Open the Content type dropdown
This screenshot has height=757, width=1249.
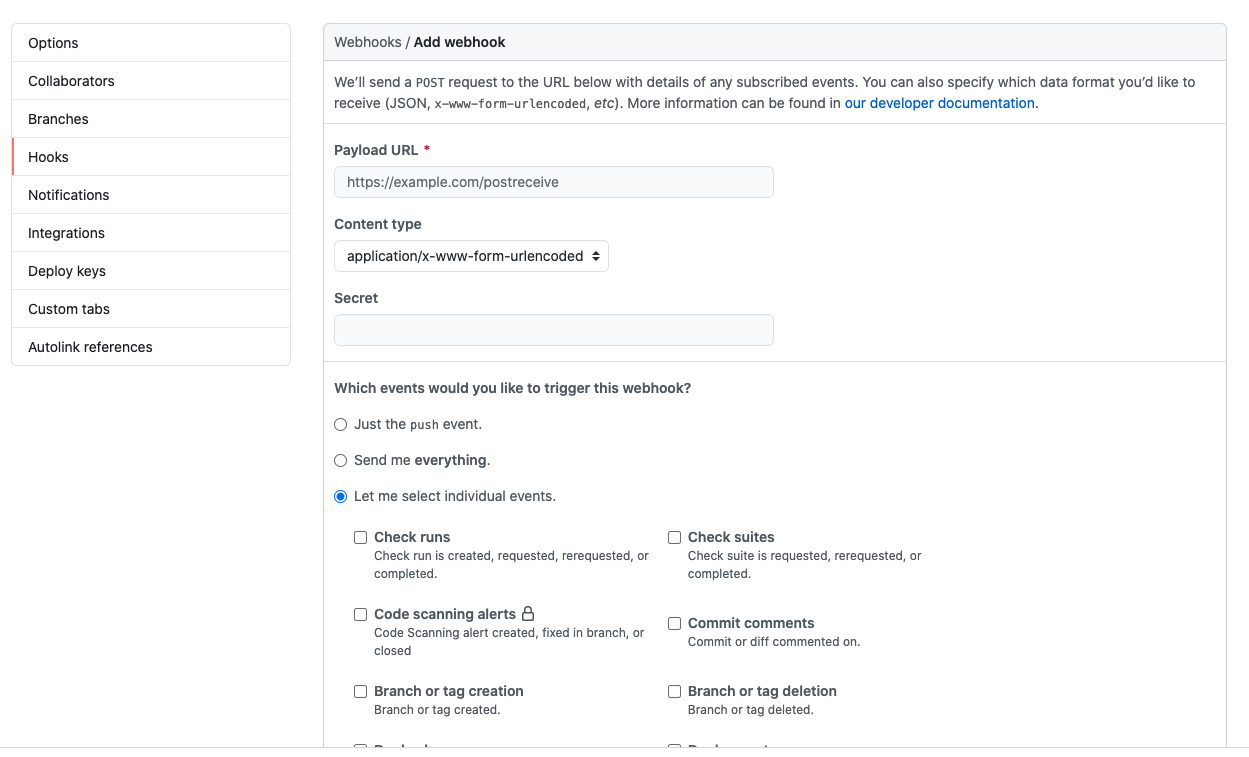[471, 256]
